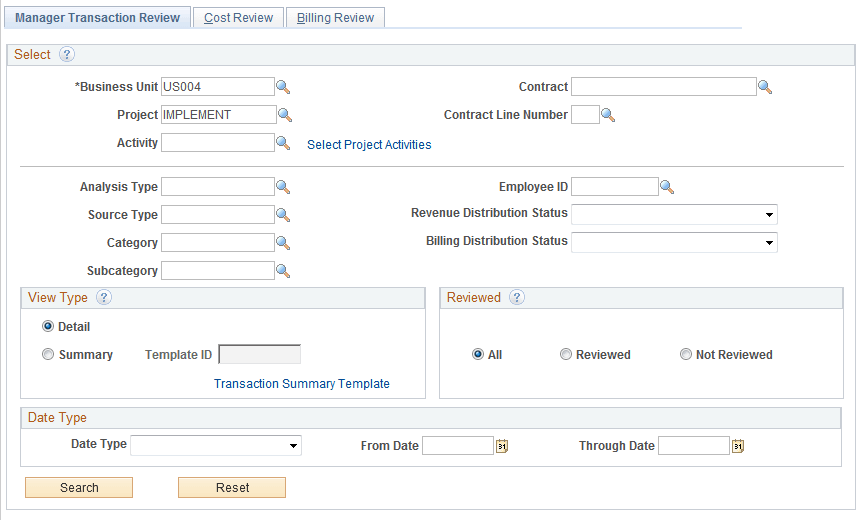Open Through Date calendar picker
The image size is (866, 520).
click(x=738, y=446)
